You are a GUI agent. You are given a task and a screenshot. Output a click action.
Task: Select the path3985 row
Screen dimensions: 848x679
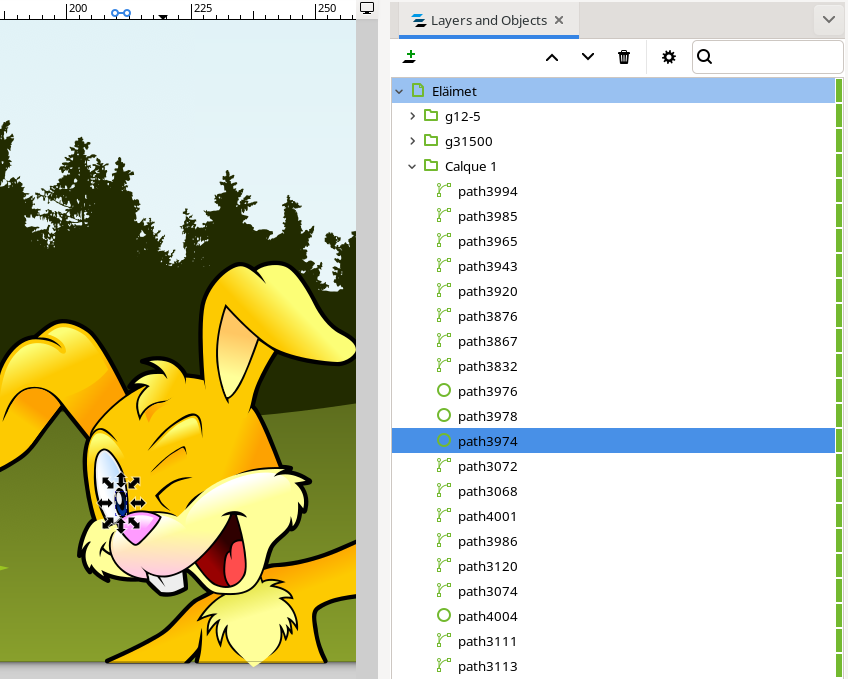pos(613,216)
